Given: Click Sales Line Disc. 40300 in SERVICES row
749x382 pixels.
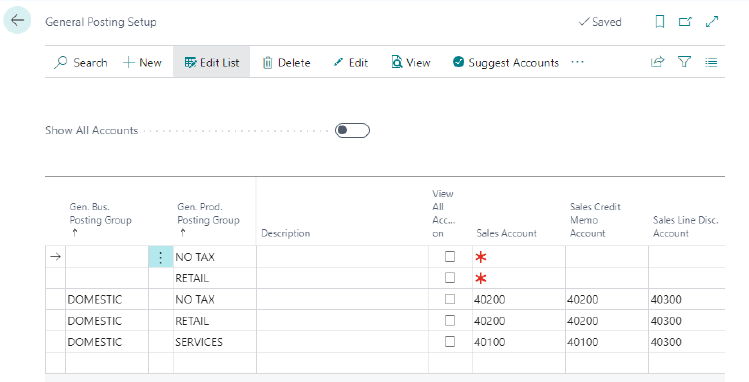Looking at the screenshot, I should 666,342.
